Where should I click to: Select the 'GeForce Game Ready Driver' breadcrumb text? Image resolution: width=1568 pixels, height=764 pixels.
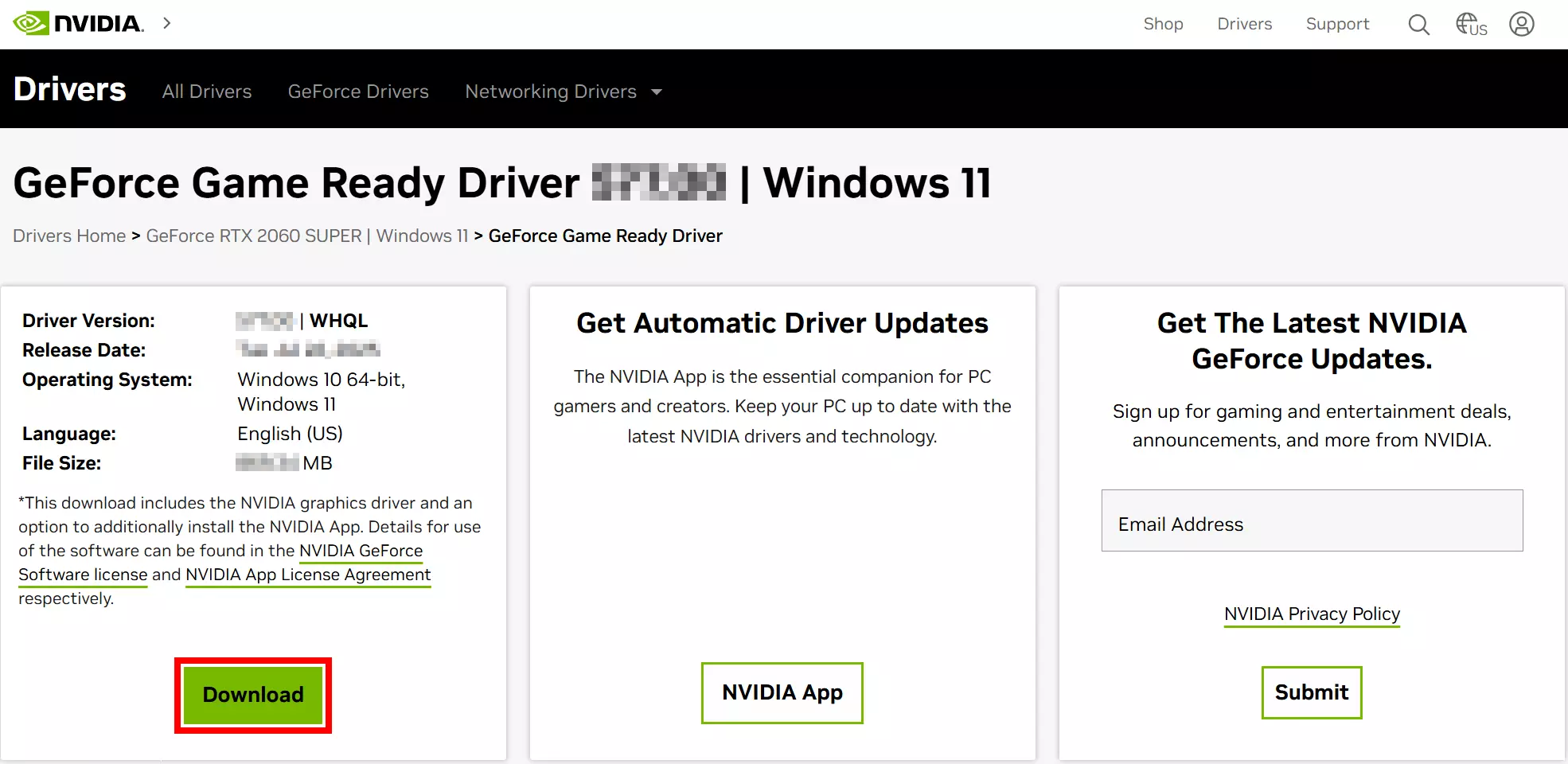[x=606, y=236]
